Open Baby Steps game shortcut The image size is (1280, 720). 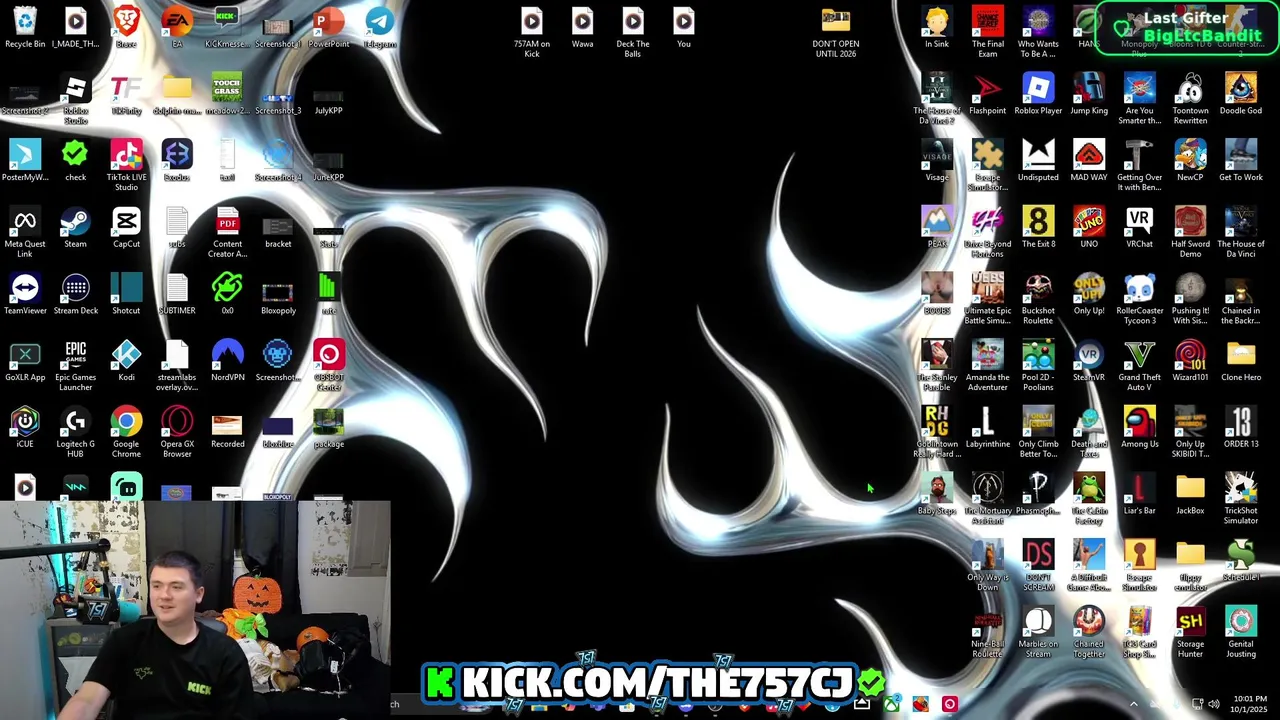(937, 494)
